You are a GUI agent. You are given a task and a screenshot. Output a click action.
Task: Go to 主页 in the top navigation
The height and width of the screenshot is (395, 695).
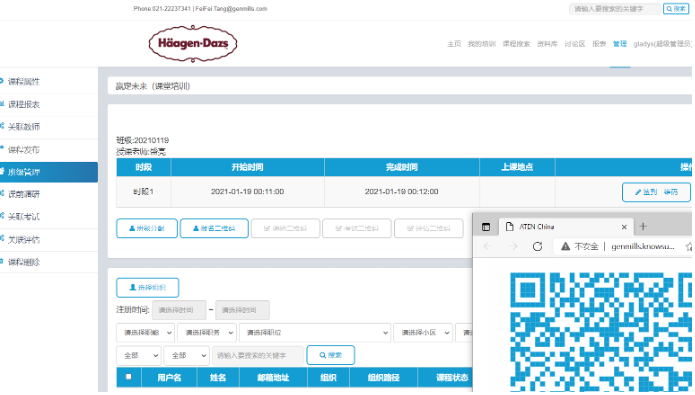click(454, 44)
